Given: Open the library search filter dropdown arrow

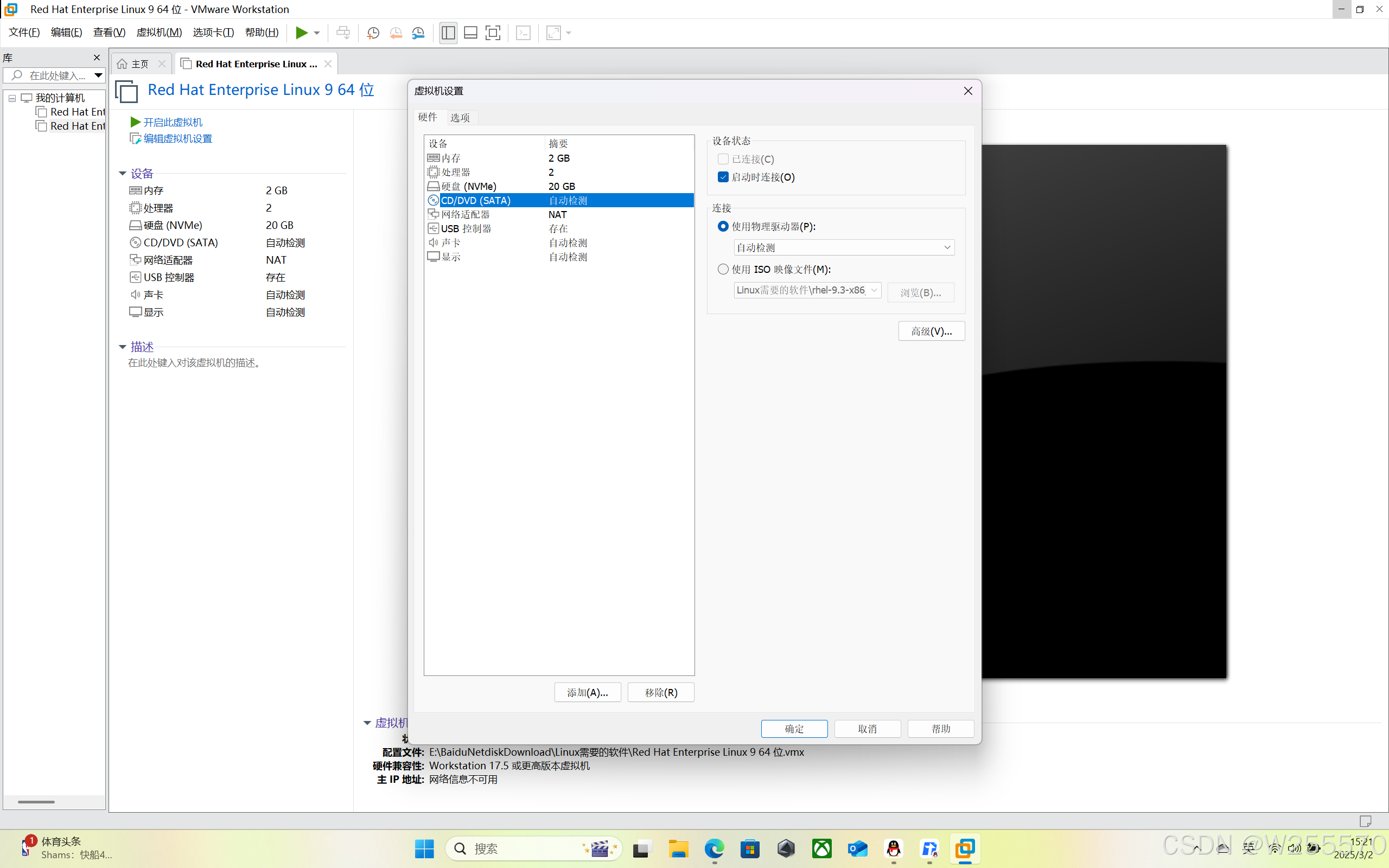Looking at the screenshot, I should tap(98, 75).
